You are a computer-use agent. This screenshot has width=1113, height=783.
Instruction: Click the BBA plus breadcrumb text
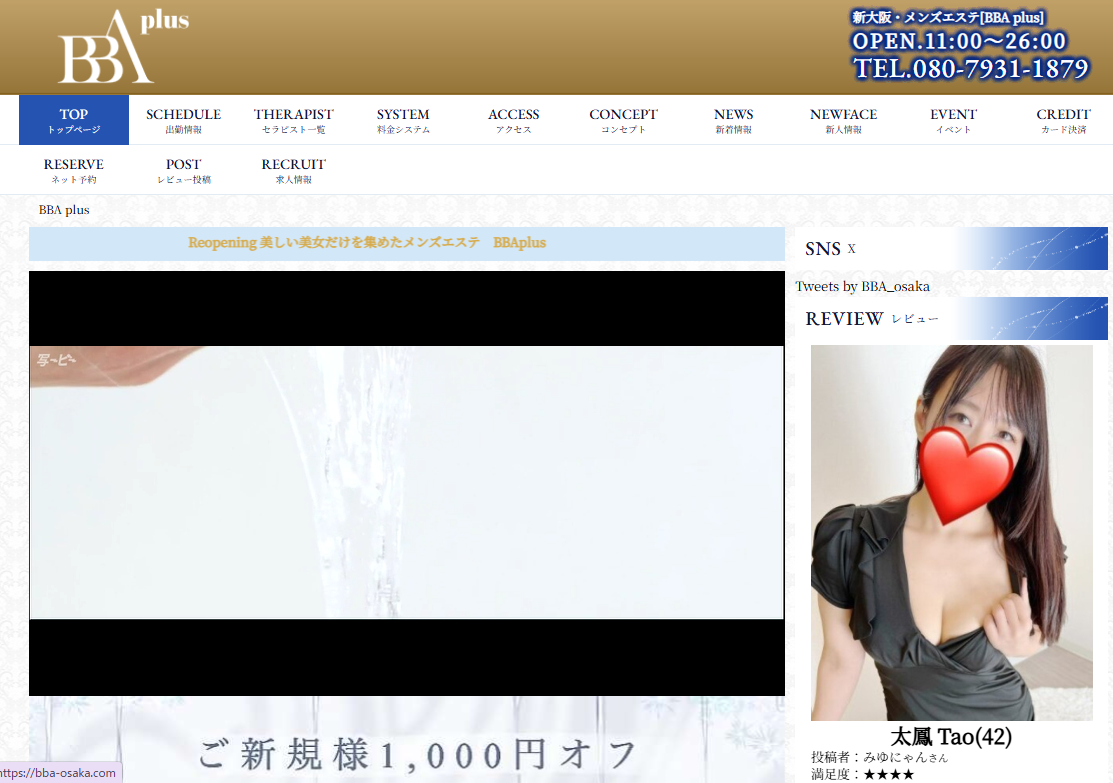pos(64,210)
